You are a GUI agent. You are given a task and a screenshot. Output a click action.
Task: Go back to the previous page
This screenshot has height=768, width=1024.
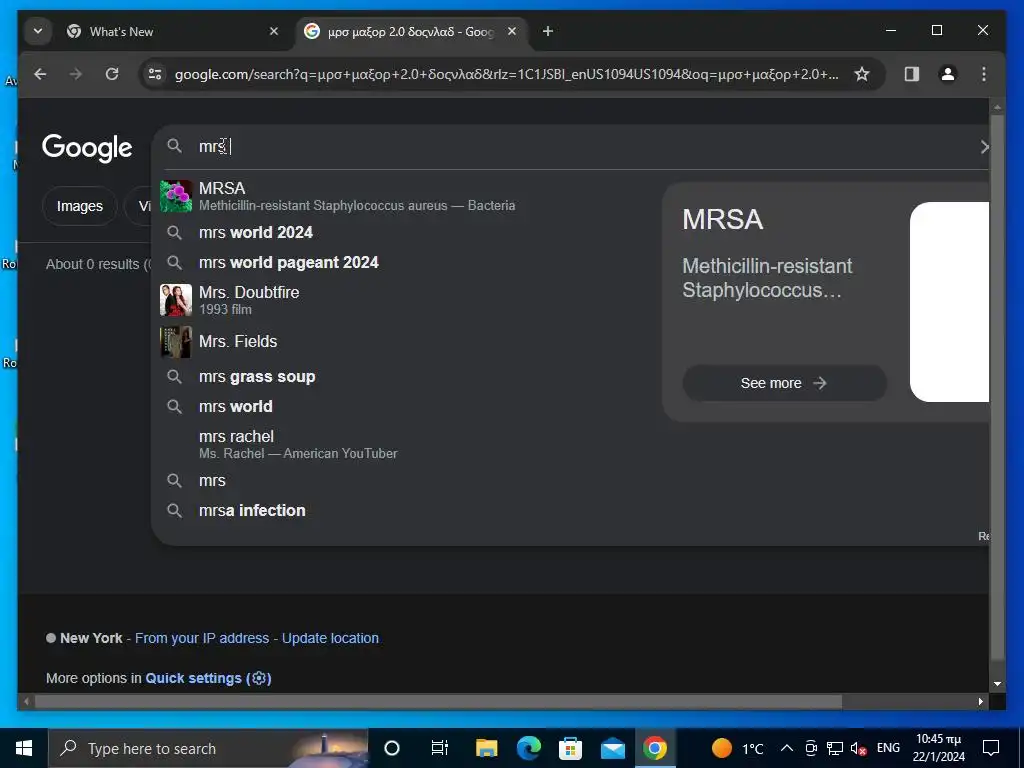pyautogui.click(x=40, y=74)
